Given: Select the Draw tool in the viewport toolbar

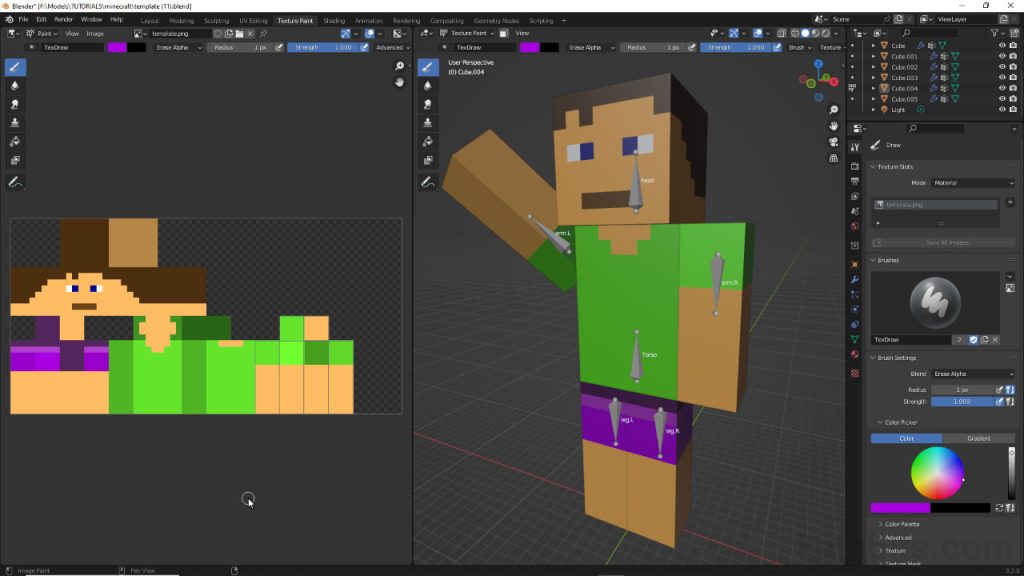Looking at the screenshot, I should pyautogui.click(x=427, y=67).
